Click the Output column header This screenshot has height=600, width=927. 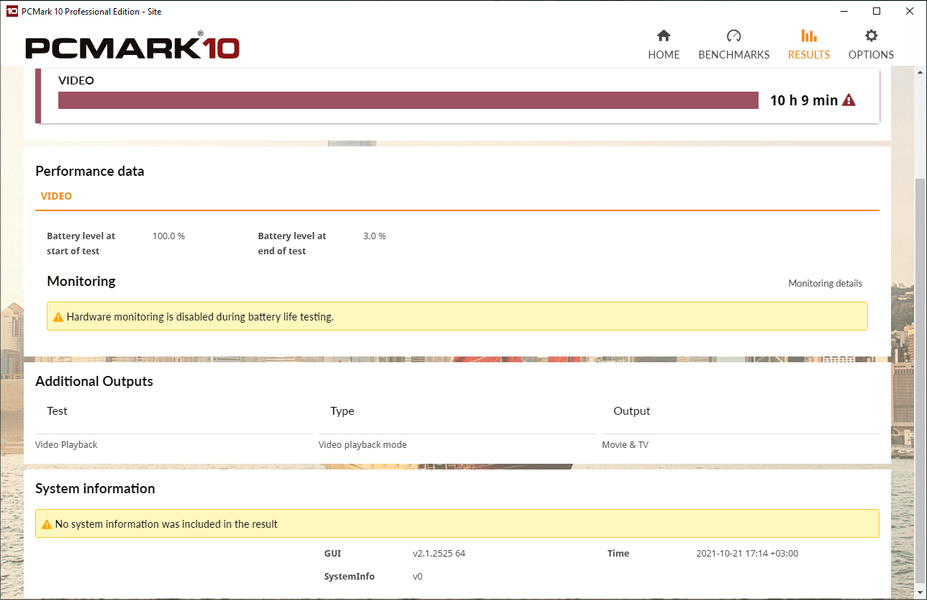(x=631, y=411)
